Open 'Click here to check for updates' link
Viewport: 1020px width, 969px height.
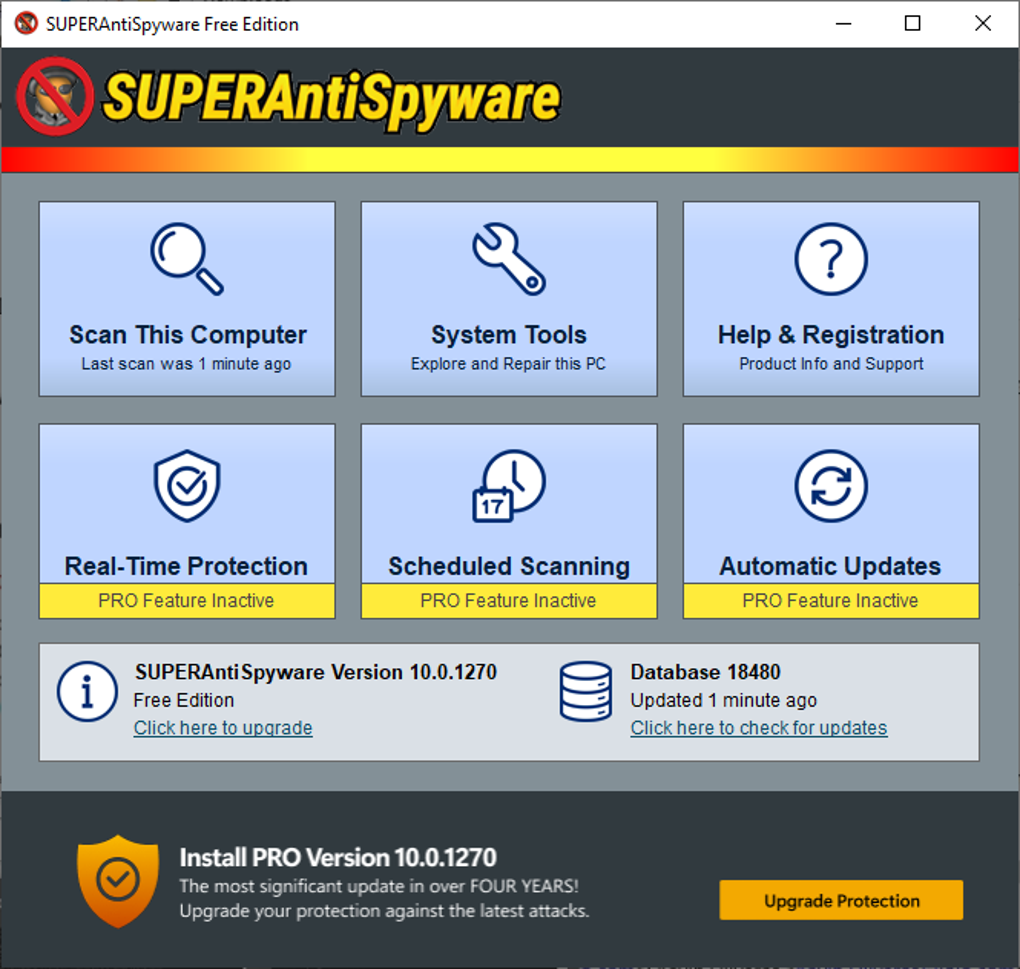[x=758, y=728]
